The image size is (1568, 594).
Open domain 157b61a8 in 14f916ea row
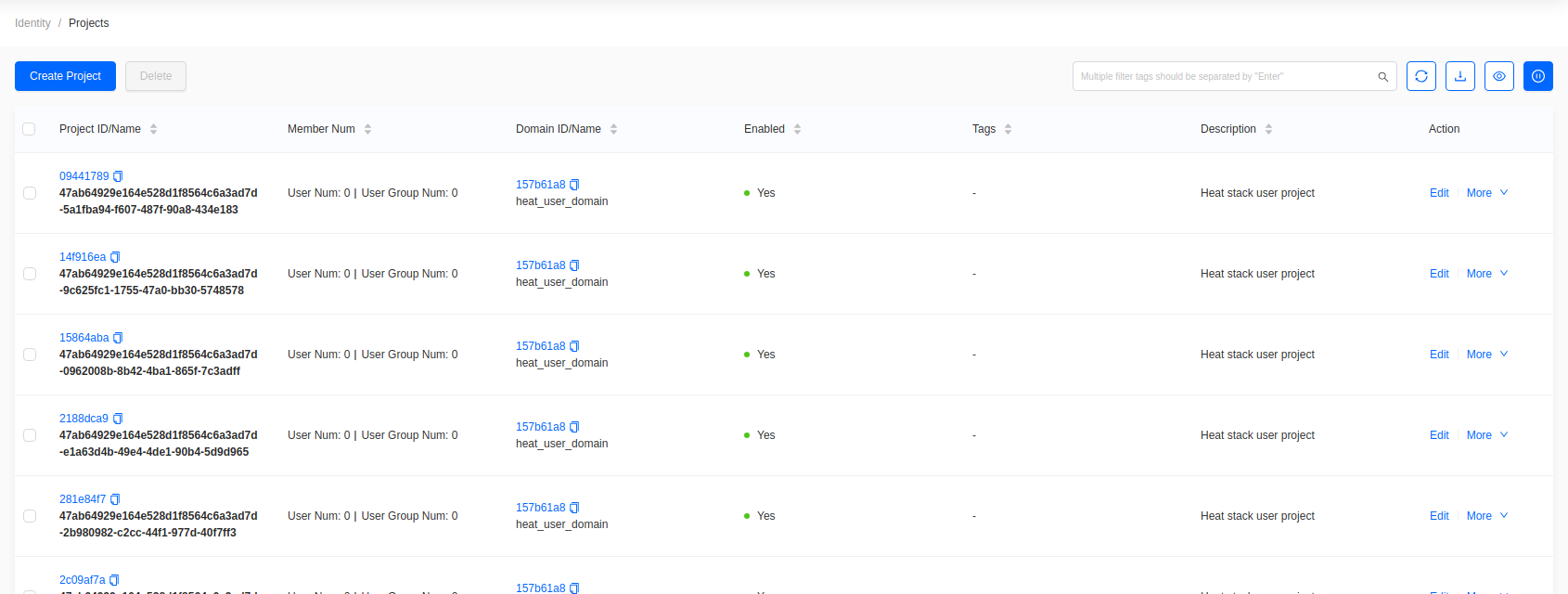point(540,265)
